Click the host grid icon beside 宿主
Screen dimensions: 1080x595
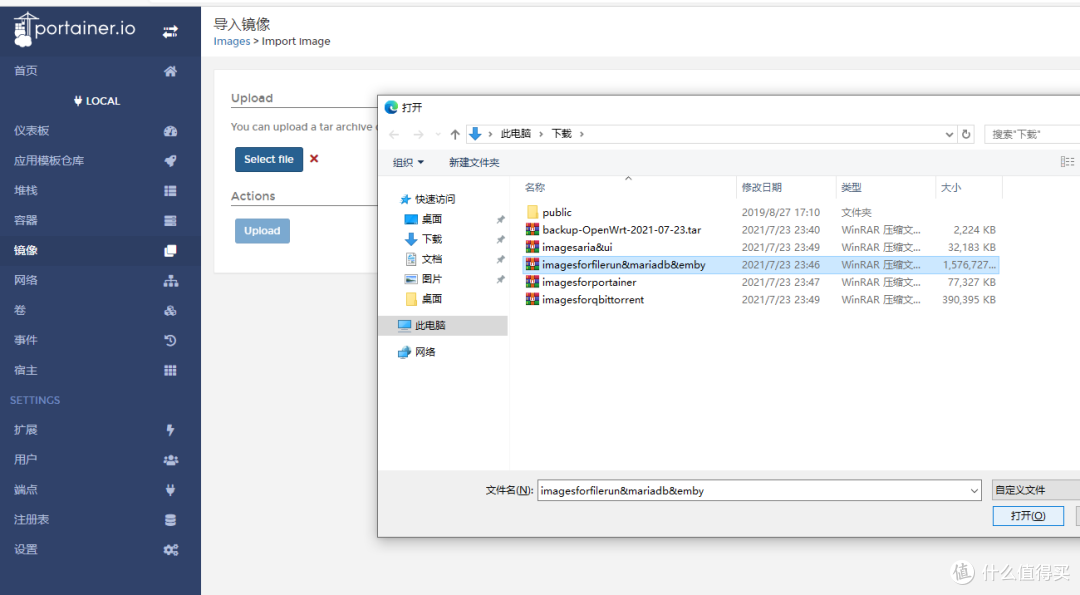click(x=170, y=370)
